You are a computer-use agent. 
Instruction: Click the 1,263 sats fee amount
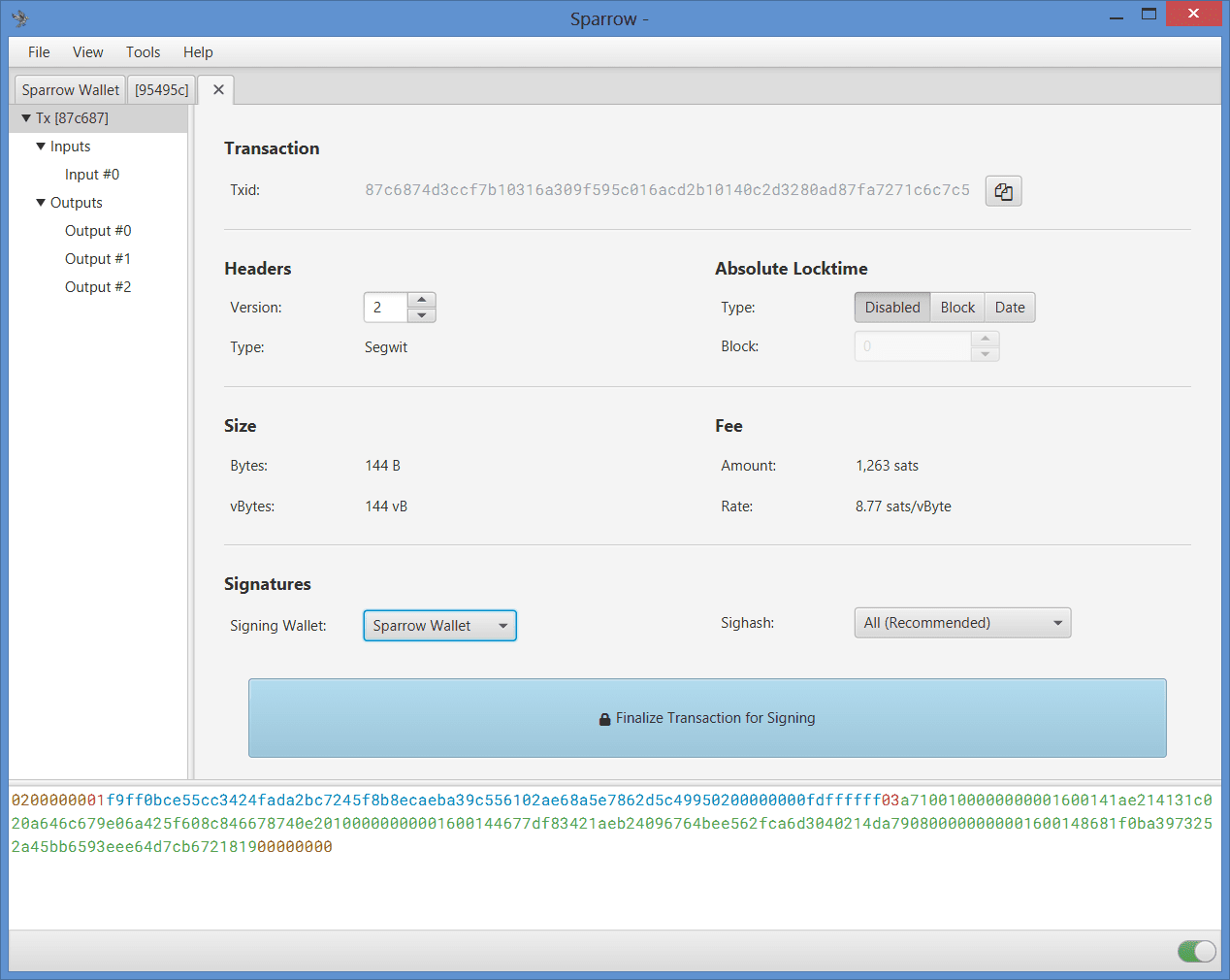(887, 466)
